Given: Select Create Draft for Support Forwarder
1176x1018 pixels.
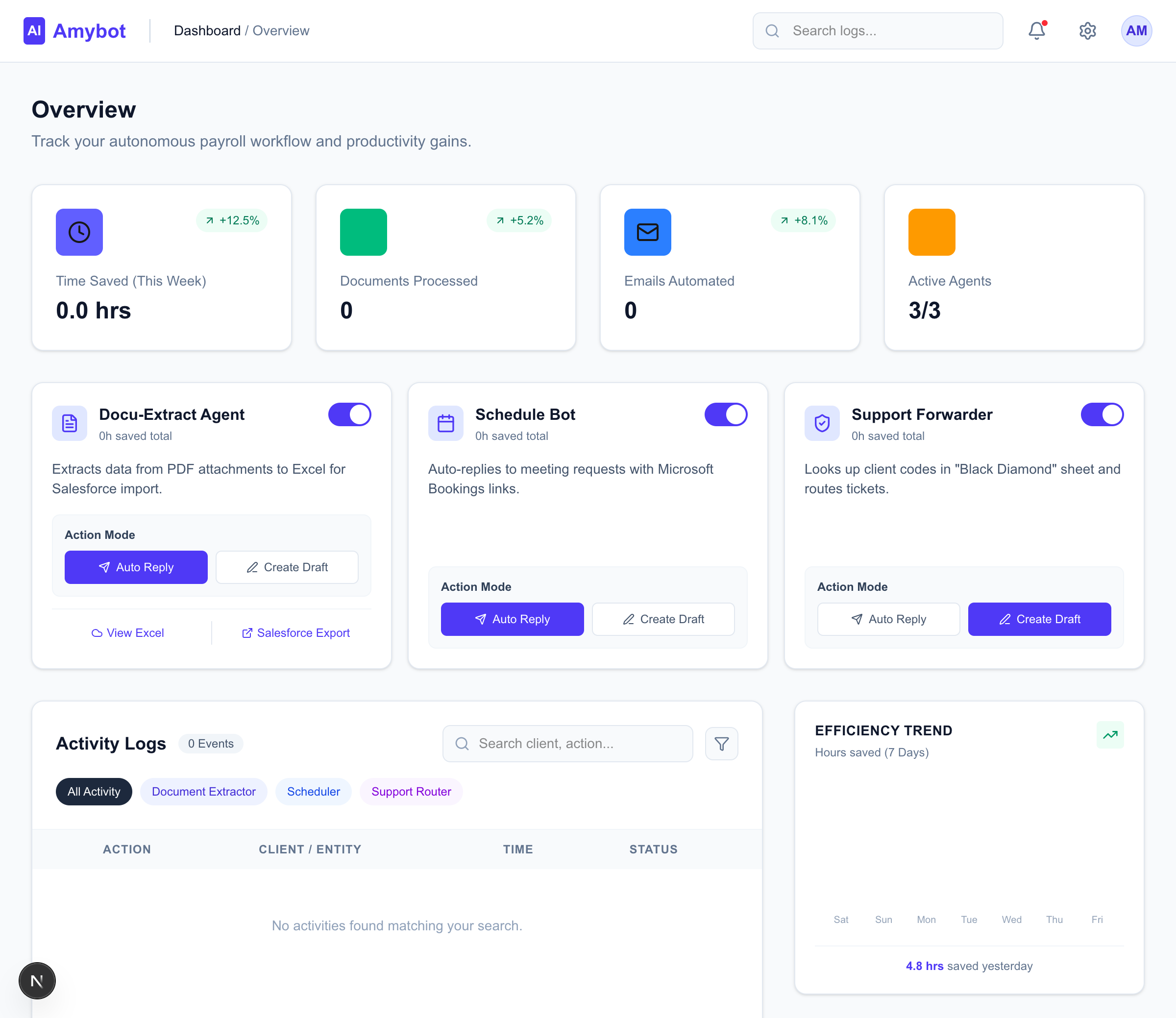Looking at the screenshot, I should (1039, 619).
